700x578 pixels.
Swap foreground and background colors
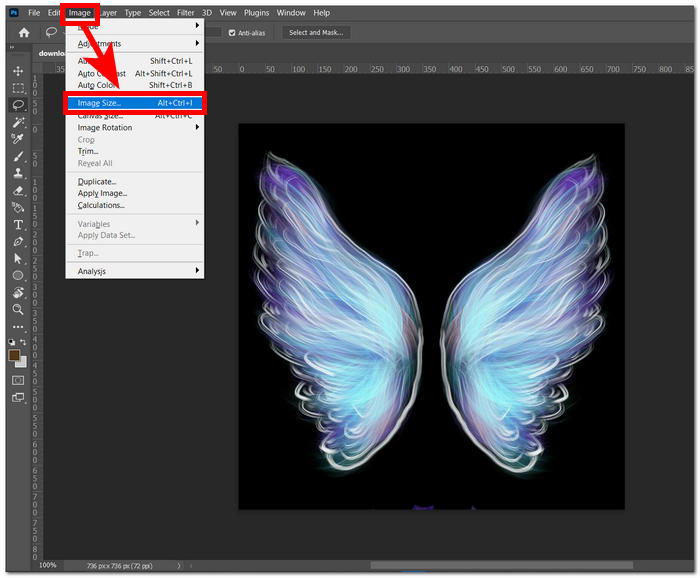[x=25, y=345]
